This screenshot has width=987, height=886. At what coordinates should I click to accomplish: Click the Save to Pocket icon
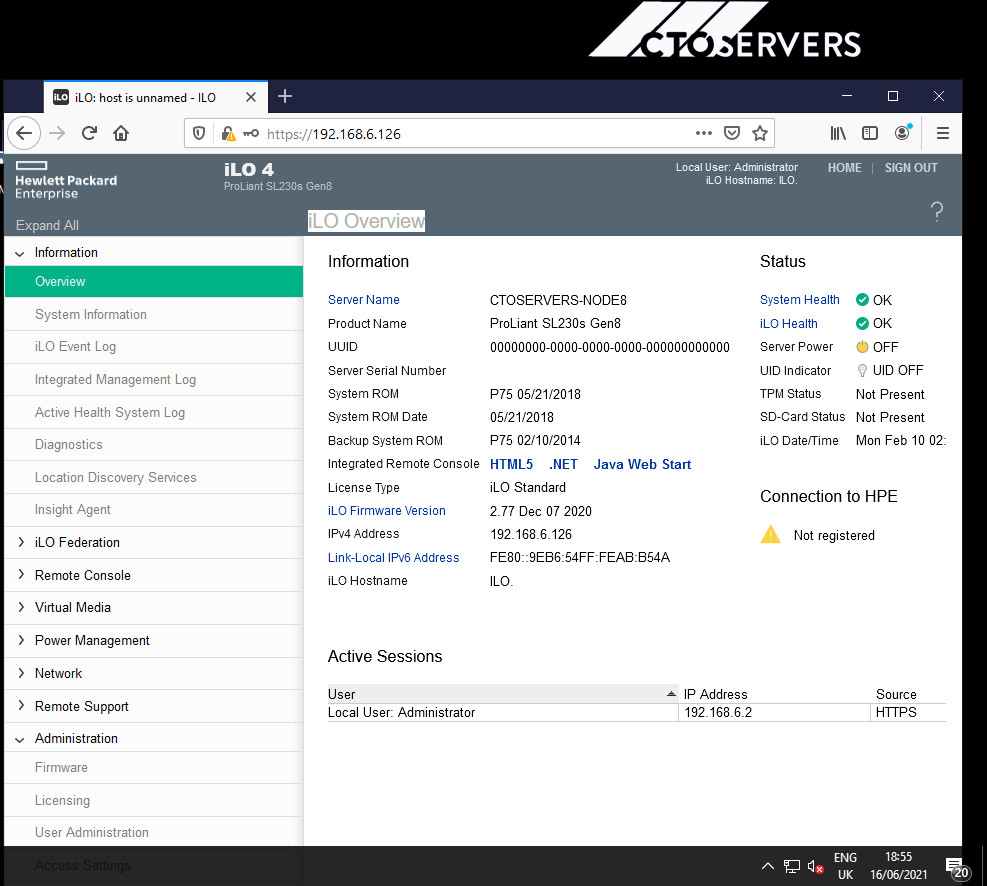coord(731,133)
